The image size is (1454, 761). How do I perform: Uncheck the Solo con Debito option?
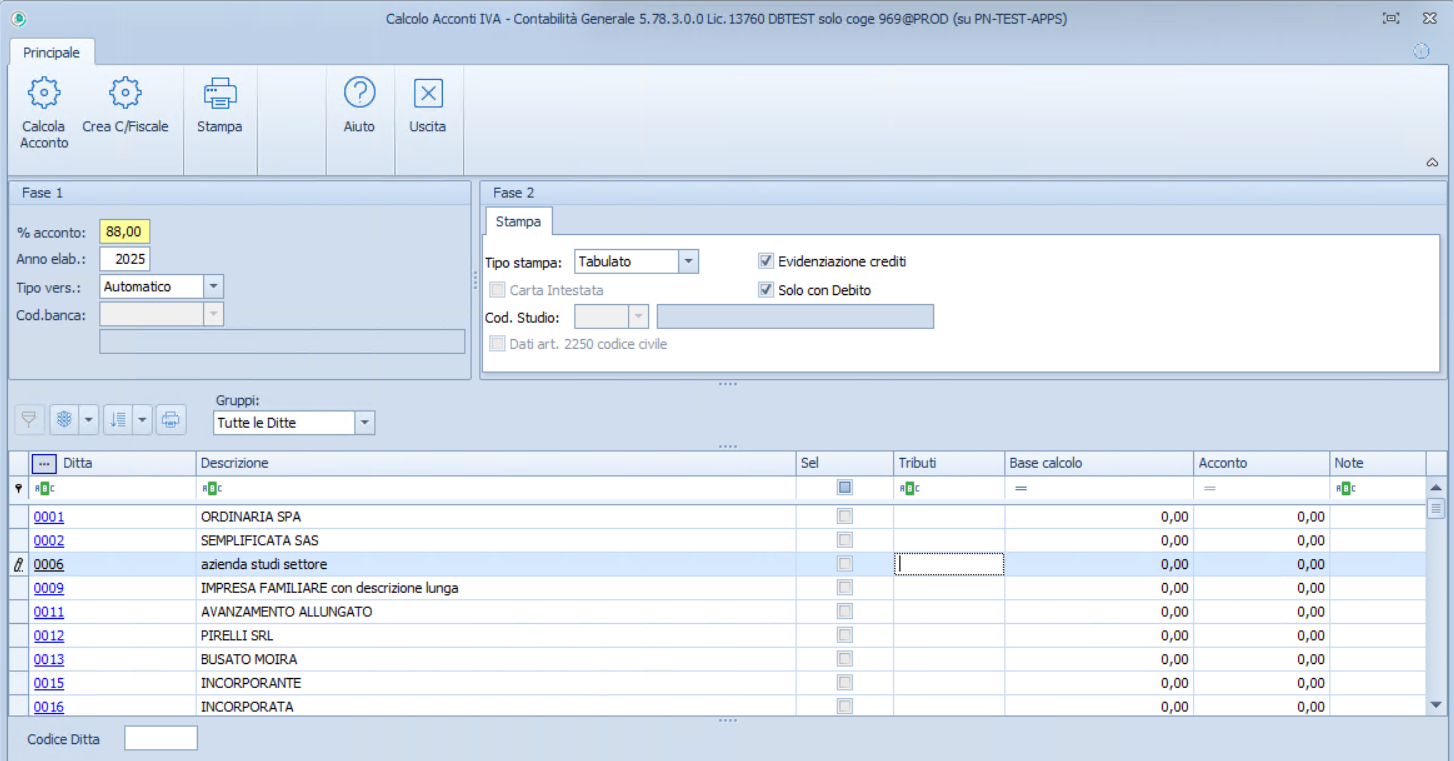point(767,290)
